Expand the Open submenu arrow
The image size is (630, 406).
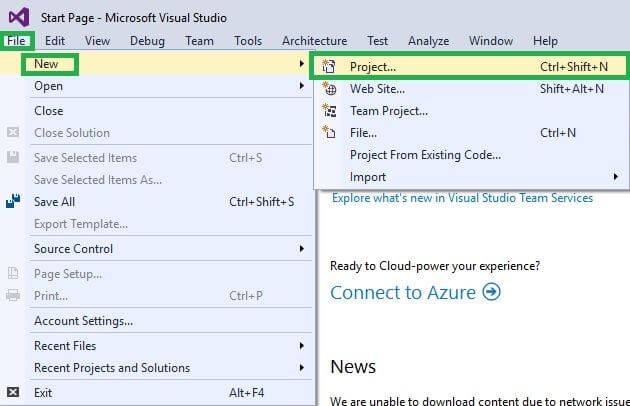[301, 86]
